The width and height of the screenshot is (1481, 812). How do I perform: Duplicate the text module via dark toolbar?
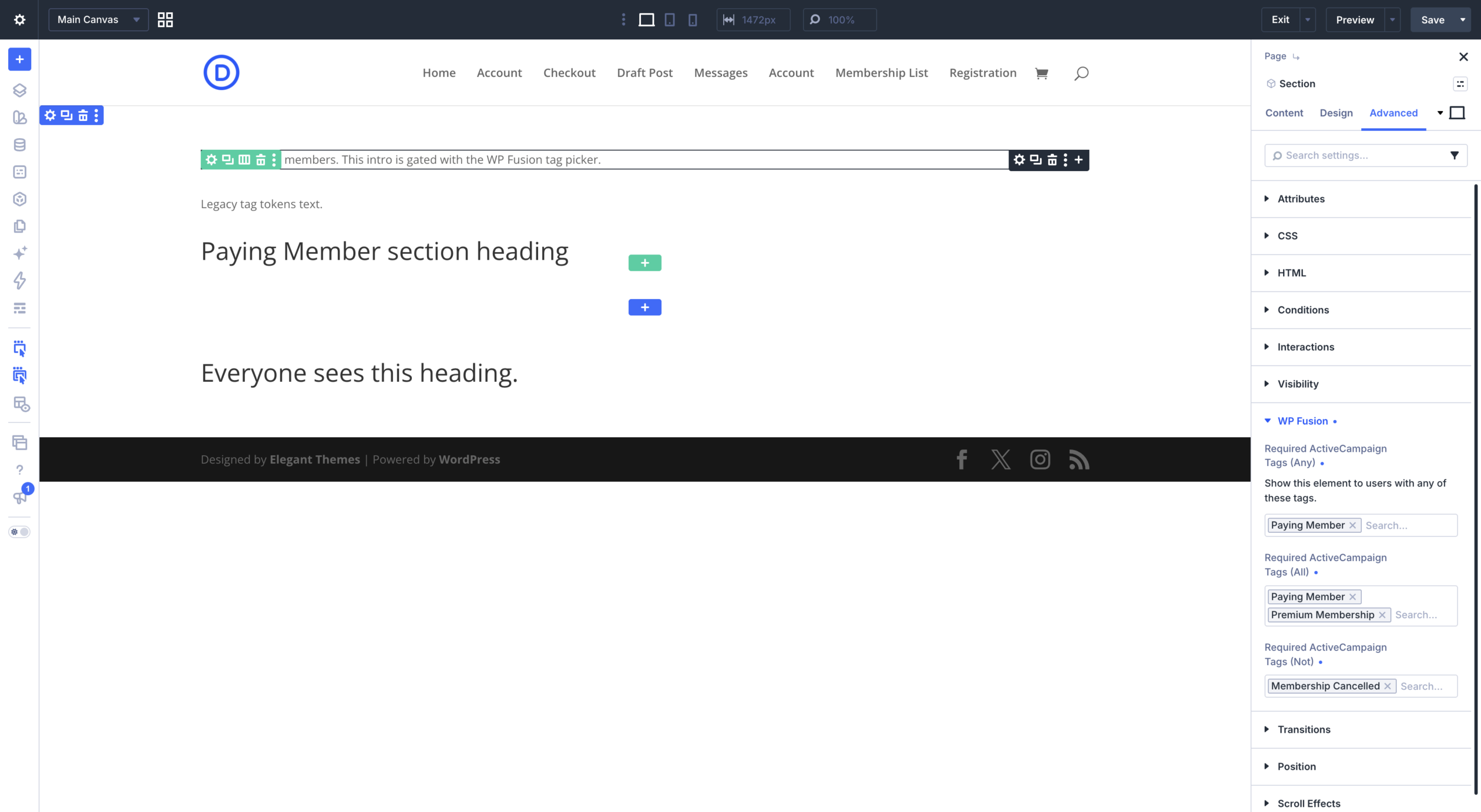(x=1036, y=160)
